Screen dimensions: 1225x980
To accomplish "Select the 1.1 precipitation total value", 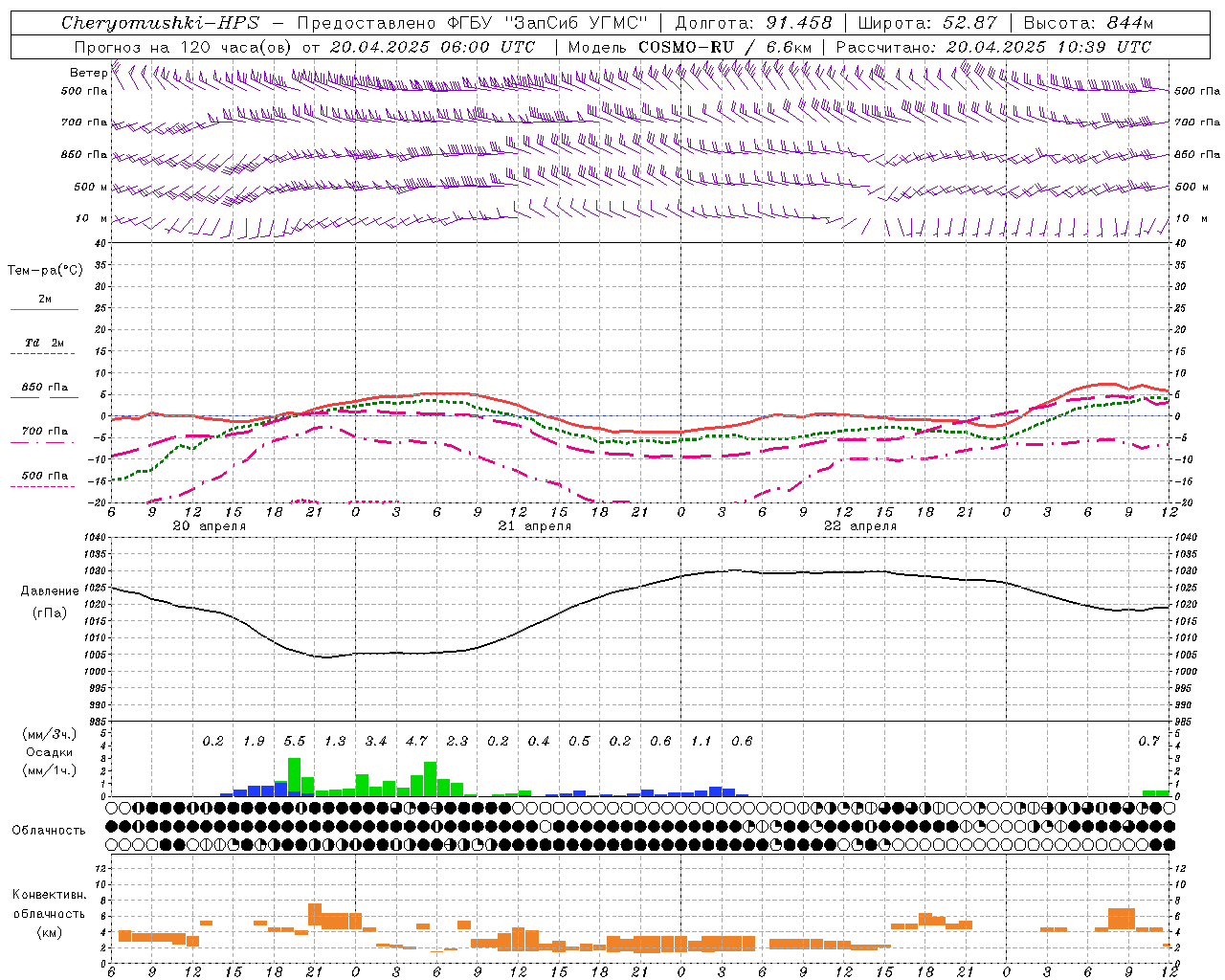I will [702, 742].
